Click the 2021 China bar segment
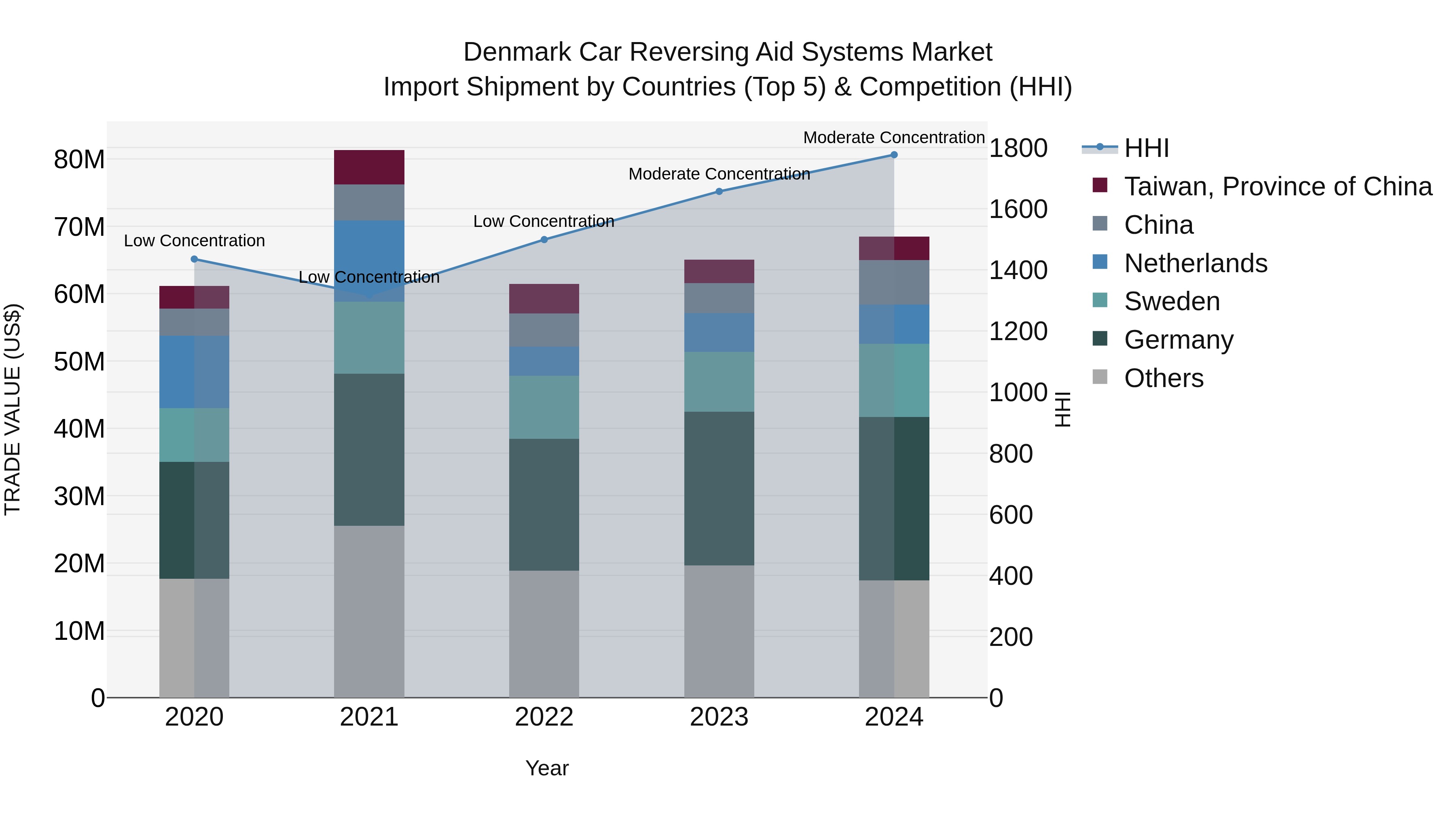The width and height of the screenshot is (1456, 819). click(369, 202)
